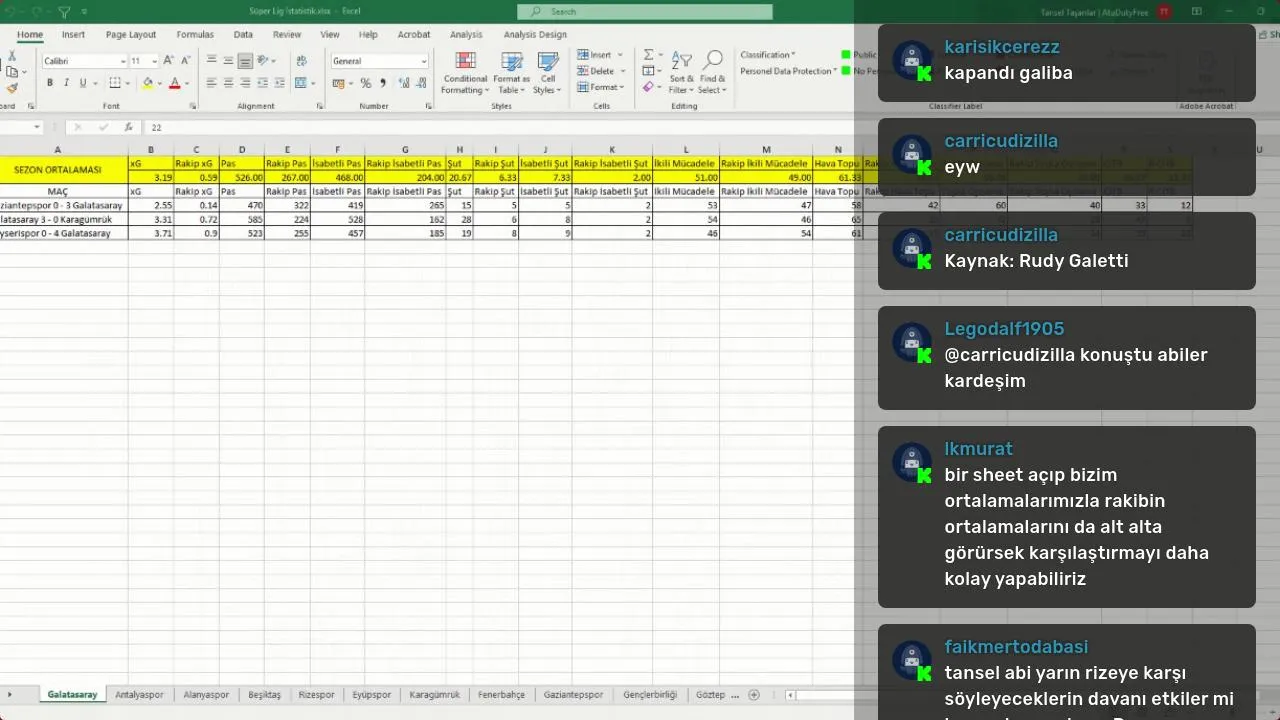
Task: Switch to the Antalyaspor sheet tab
Action: (x=139, y=694)
